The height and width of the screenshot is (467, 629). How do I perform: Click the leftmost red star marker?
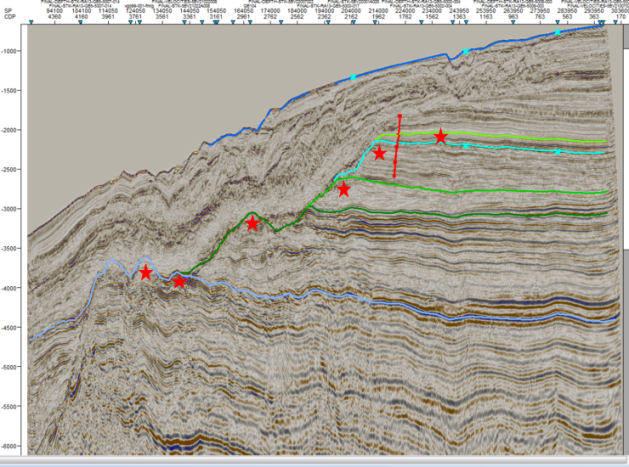(x=146, y=273)
